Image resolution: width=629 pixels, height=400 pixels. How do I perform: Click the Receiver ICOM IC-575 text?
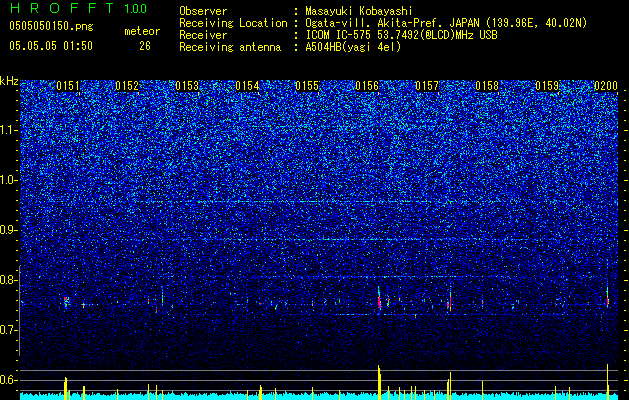coord(401,35)
